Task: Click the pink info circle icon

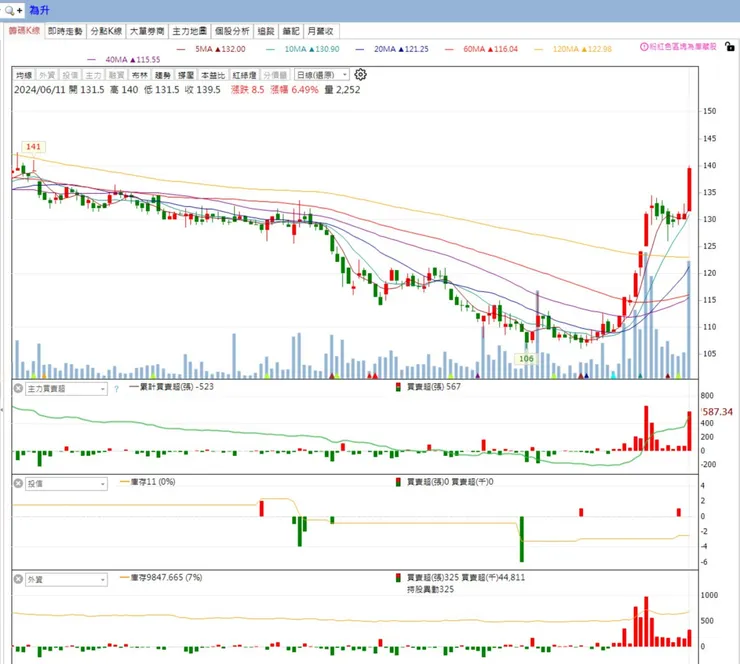Action: (644, 47)
